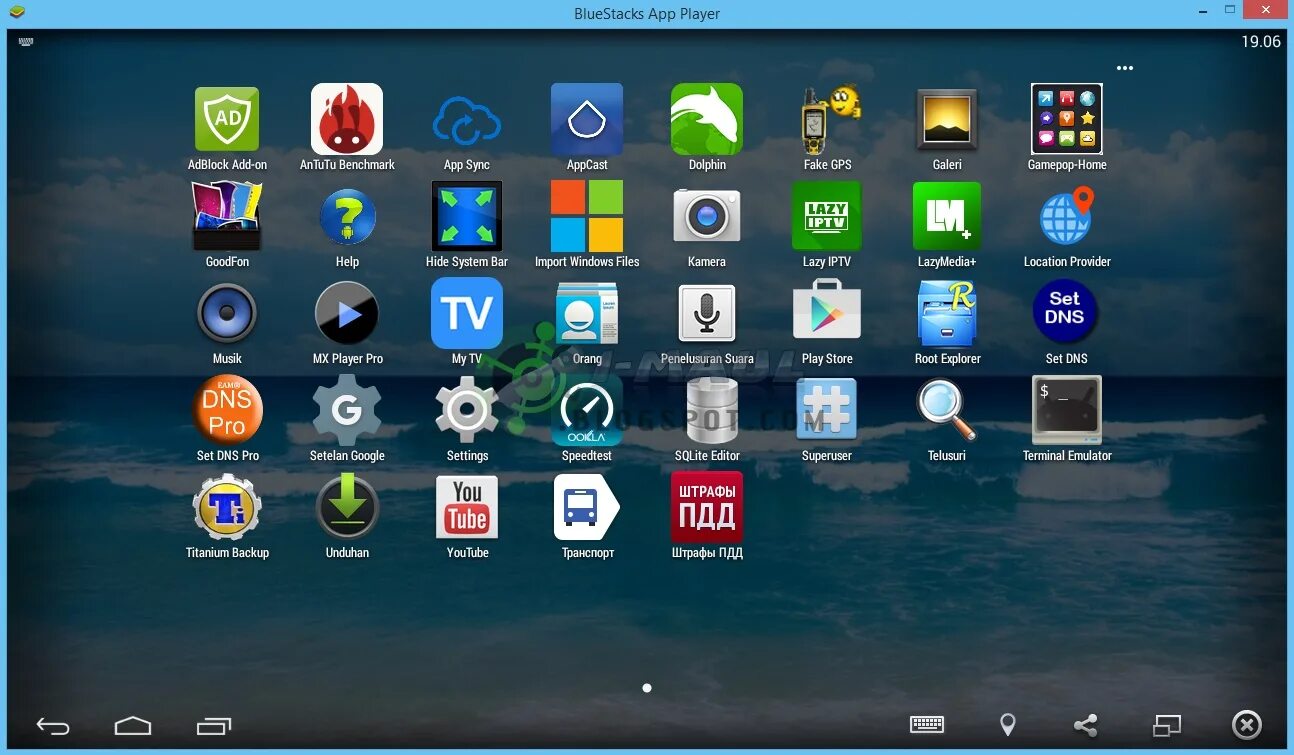1294x755 pixels.
Task: Open the Telusuri search app
Action: pyautogui.click(x=946, y=410)
